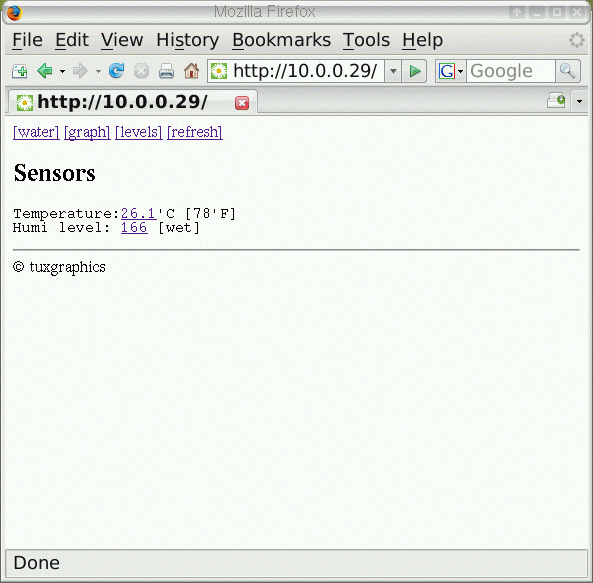This screenshot has width=593, height=583.
Task: Open the Bookmarks menu
Action: pyautogui.click(x=281, y=40)
